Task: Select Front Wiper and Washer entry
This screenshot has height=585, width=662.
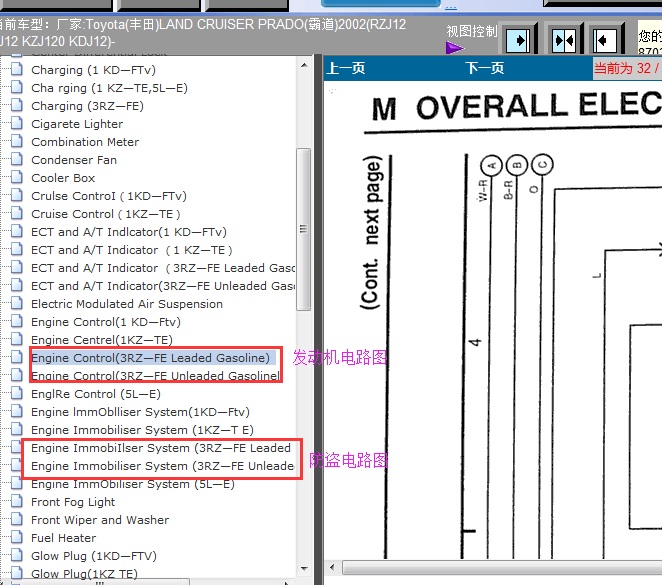Action: click(100, 520)
